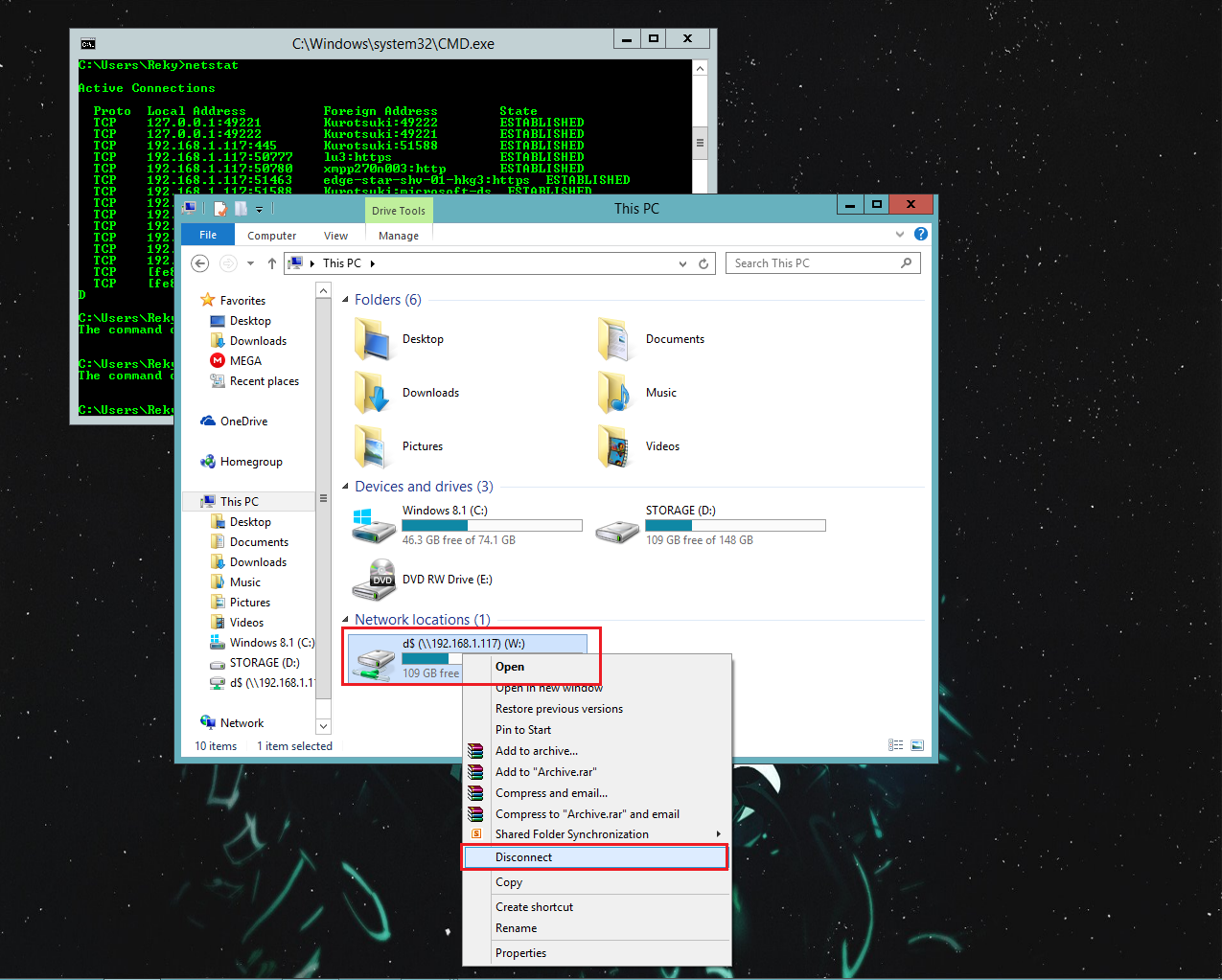Open the File ribbon tab

click(x=208, y=235)
